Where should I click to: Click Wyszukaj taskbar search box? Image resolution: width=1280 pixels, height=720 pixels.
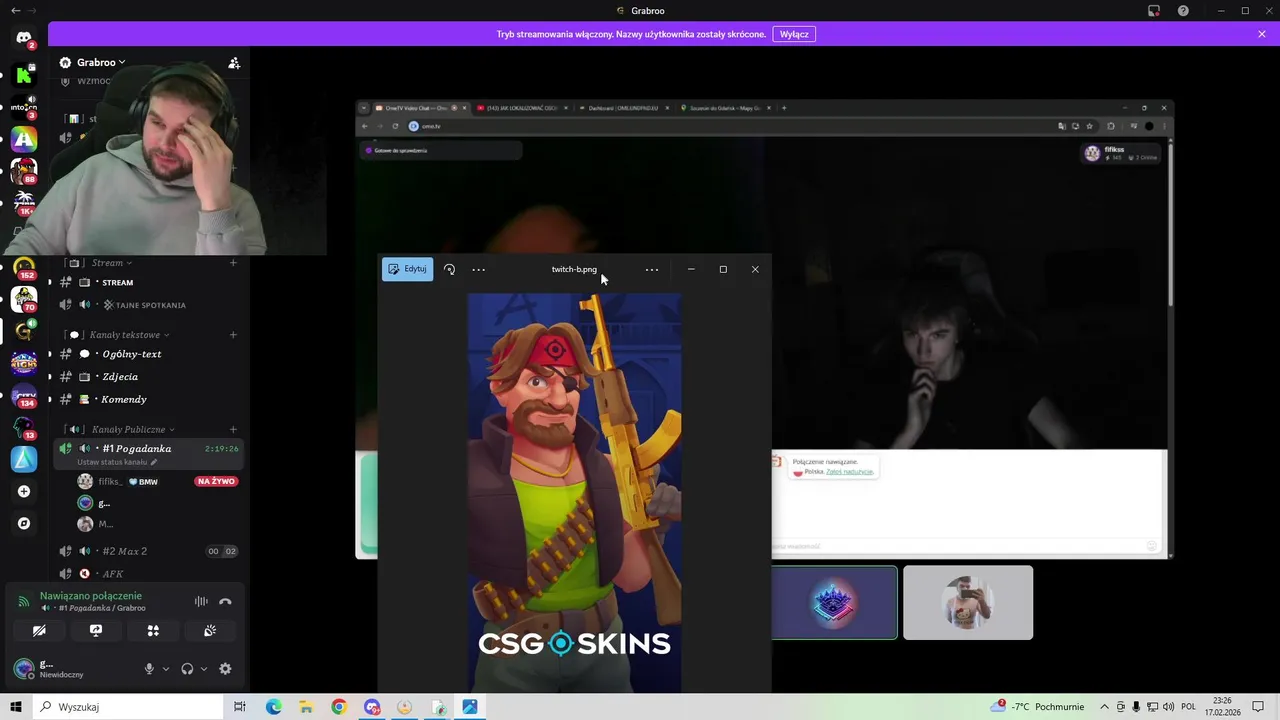click(x=128, y=707)
